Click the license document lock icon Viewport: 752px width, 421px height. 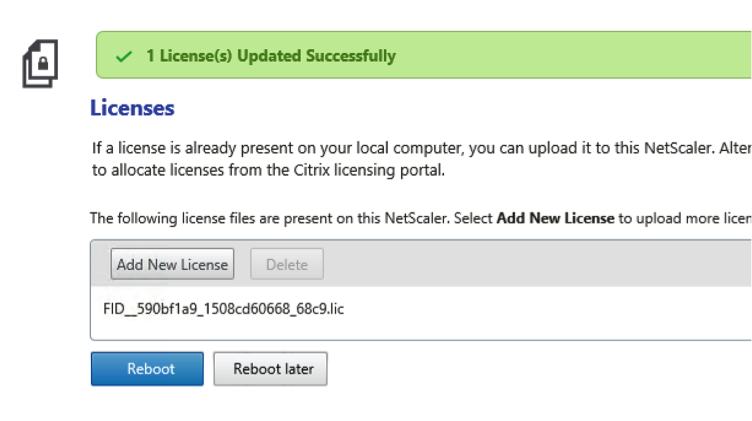[x=41, y=63]
